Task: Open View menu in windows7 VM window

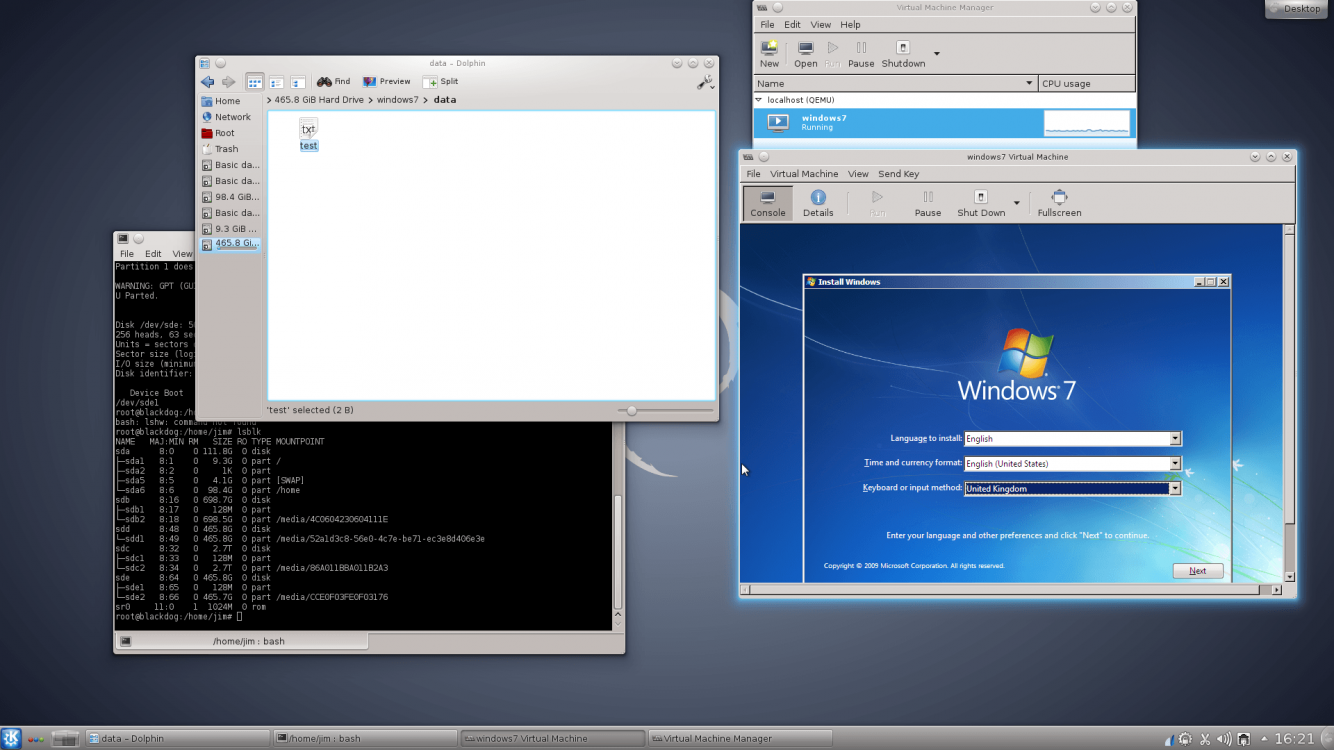Action: coord(858,174)
